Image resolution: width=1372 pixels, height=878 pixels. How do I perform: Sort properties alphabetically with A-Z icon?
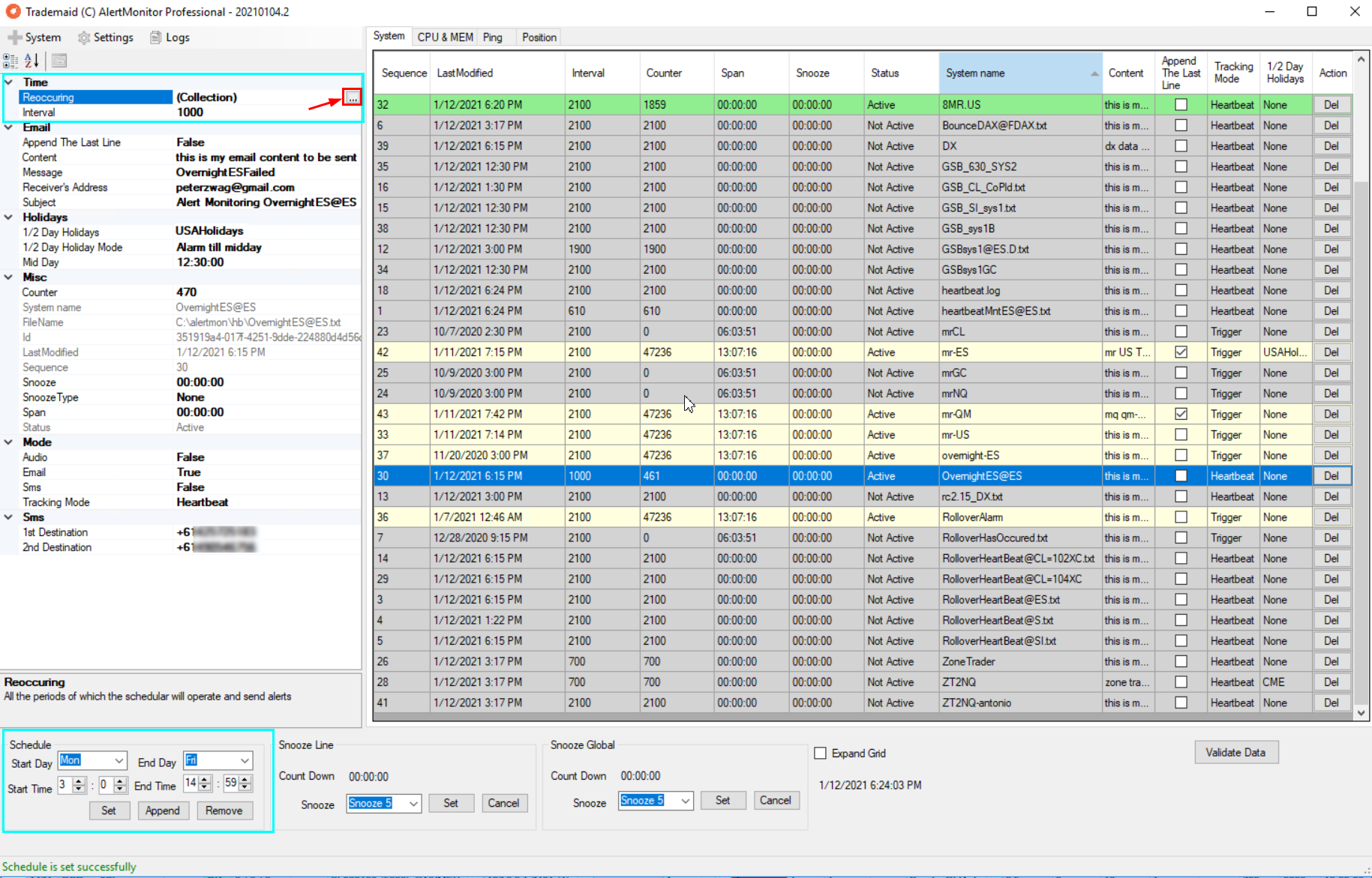point(32,61)
